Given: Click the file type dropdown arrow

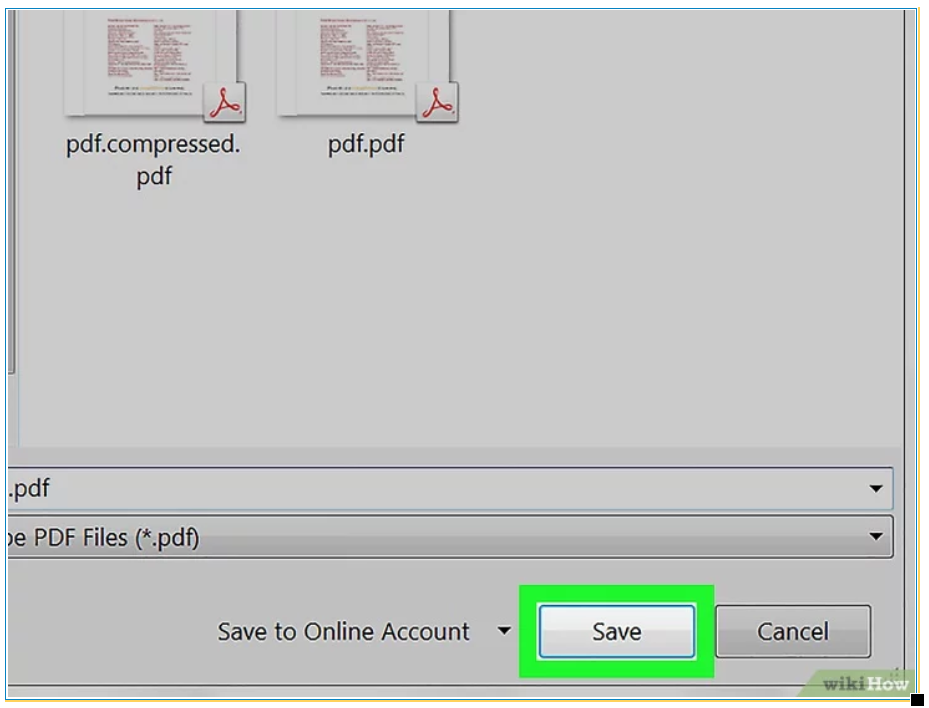Looking at the screenshot, I should pos(876,537).
